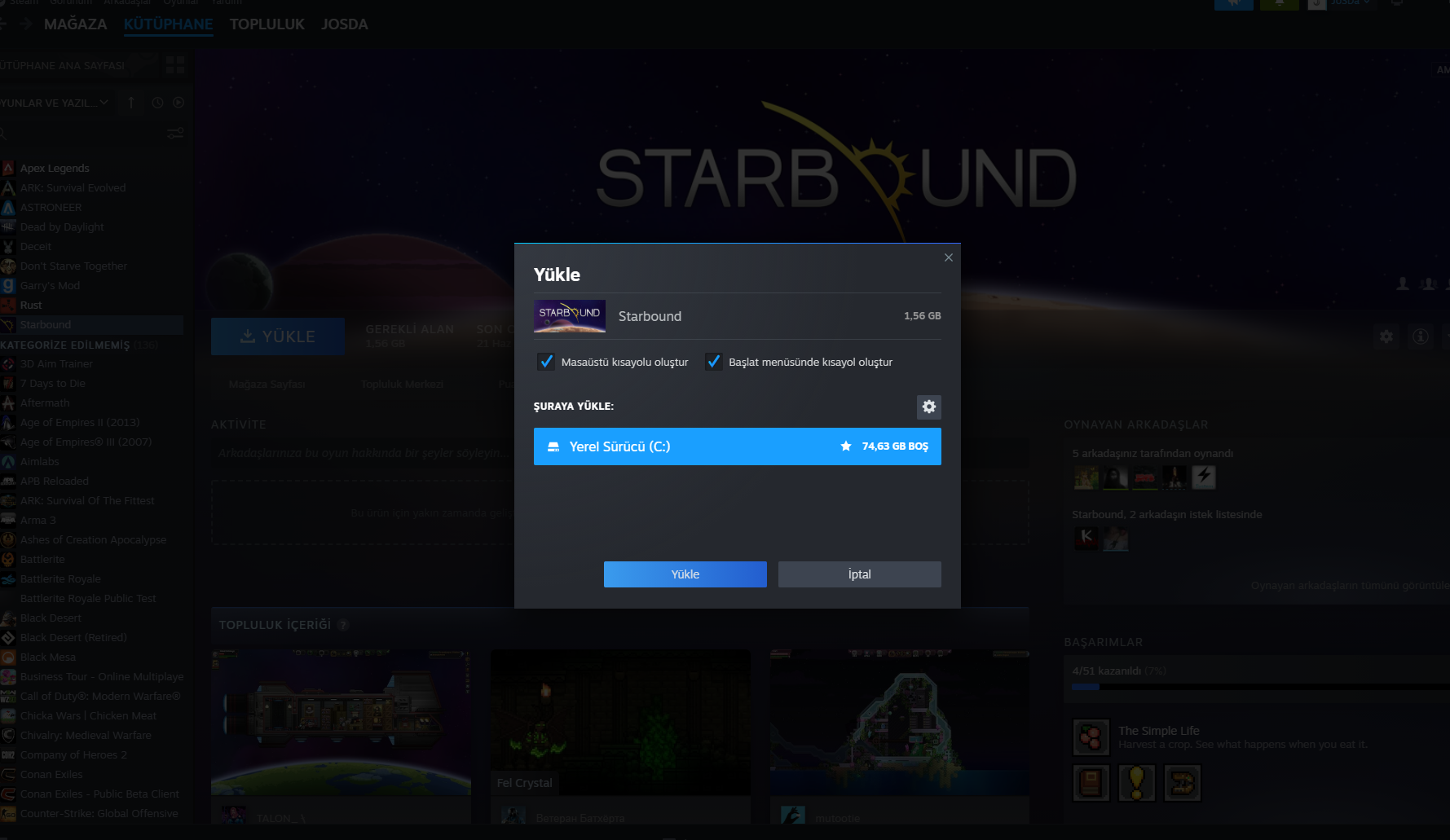Click the Rust game icon

(x=8, y=305)
